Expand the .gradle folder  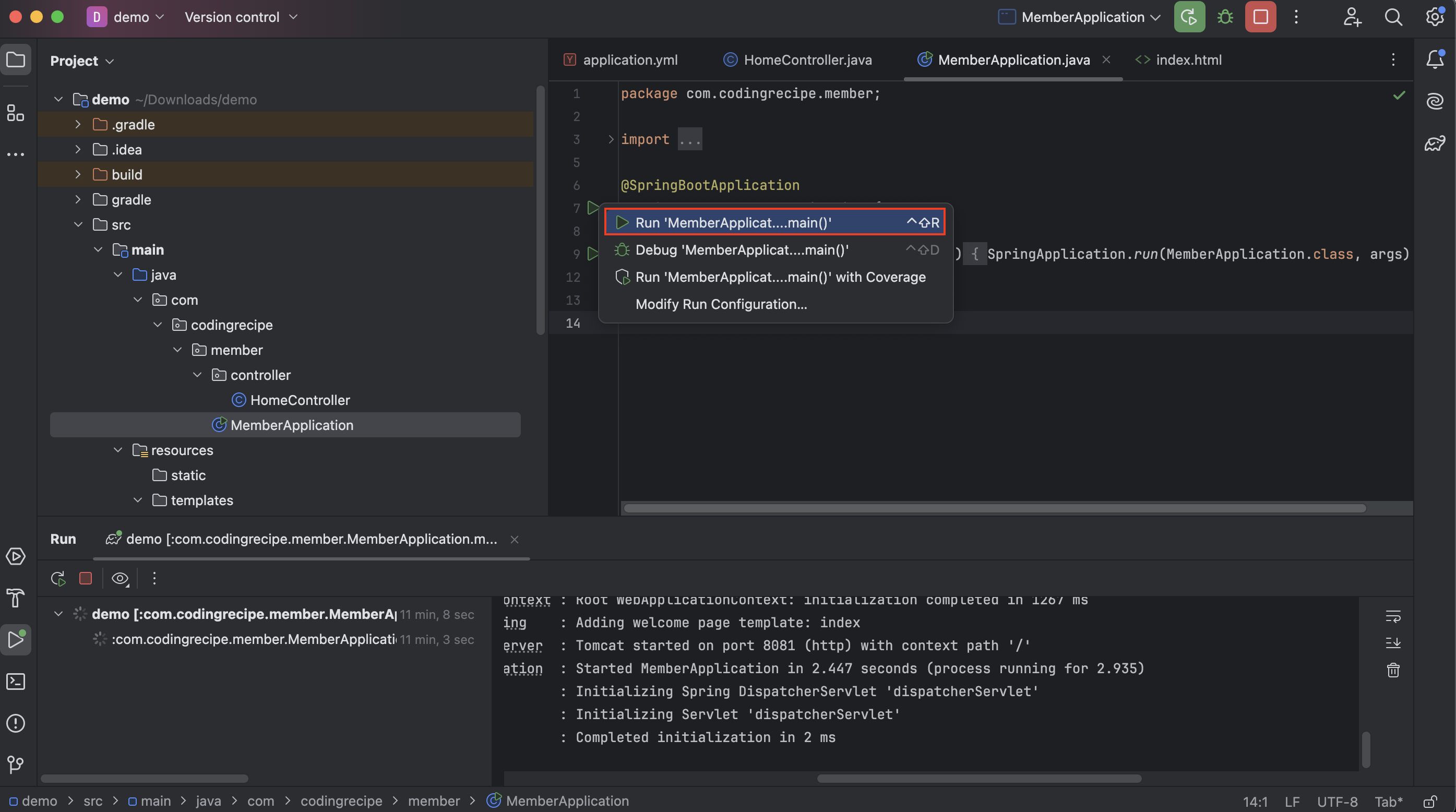[78, 124]
